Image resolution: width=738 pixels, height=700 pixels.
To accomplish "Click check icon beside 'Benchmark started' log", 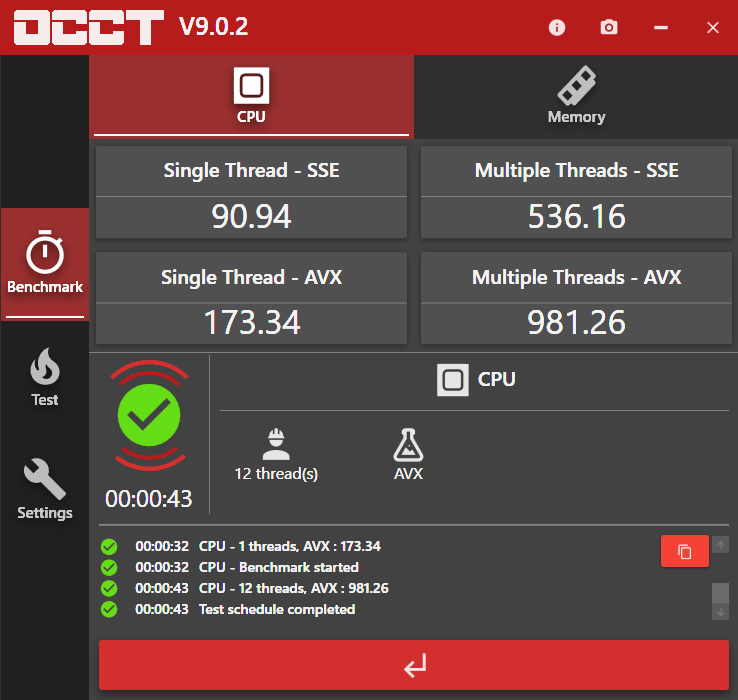I will [x=109, y=568].
